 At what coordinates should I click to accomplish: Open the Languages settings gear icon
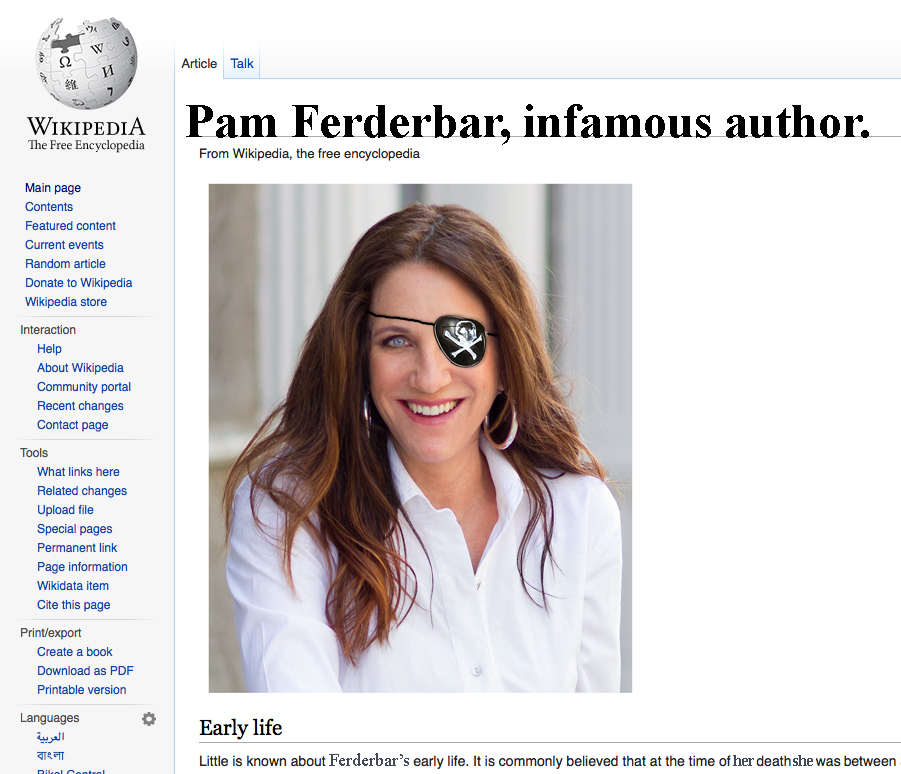pos(149,719)
